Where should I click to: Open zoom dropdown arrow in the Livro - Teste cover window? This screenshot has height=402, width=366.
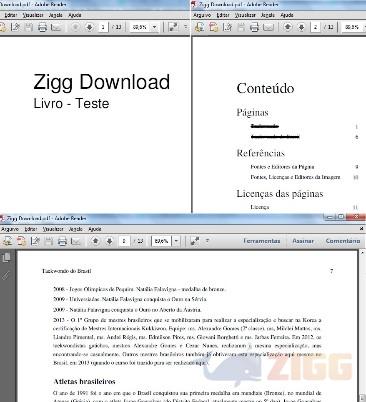pyautogui.click(x=154, y=27)
